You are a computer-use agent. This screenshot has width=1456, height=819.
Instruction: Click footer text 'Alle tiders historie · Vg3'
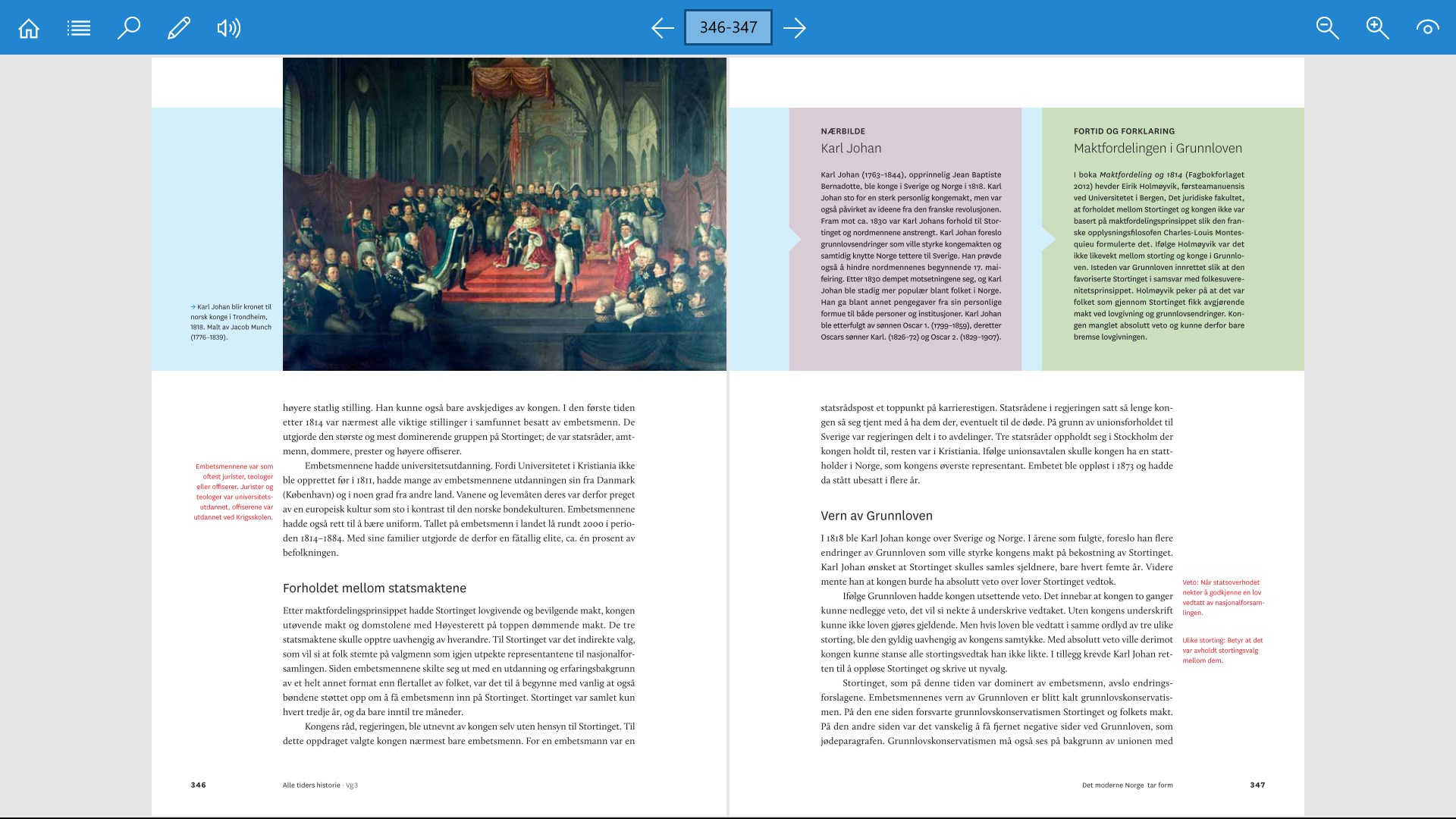coord(320,785)
